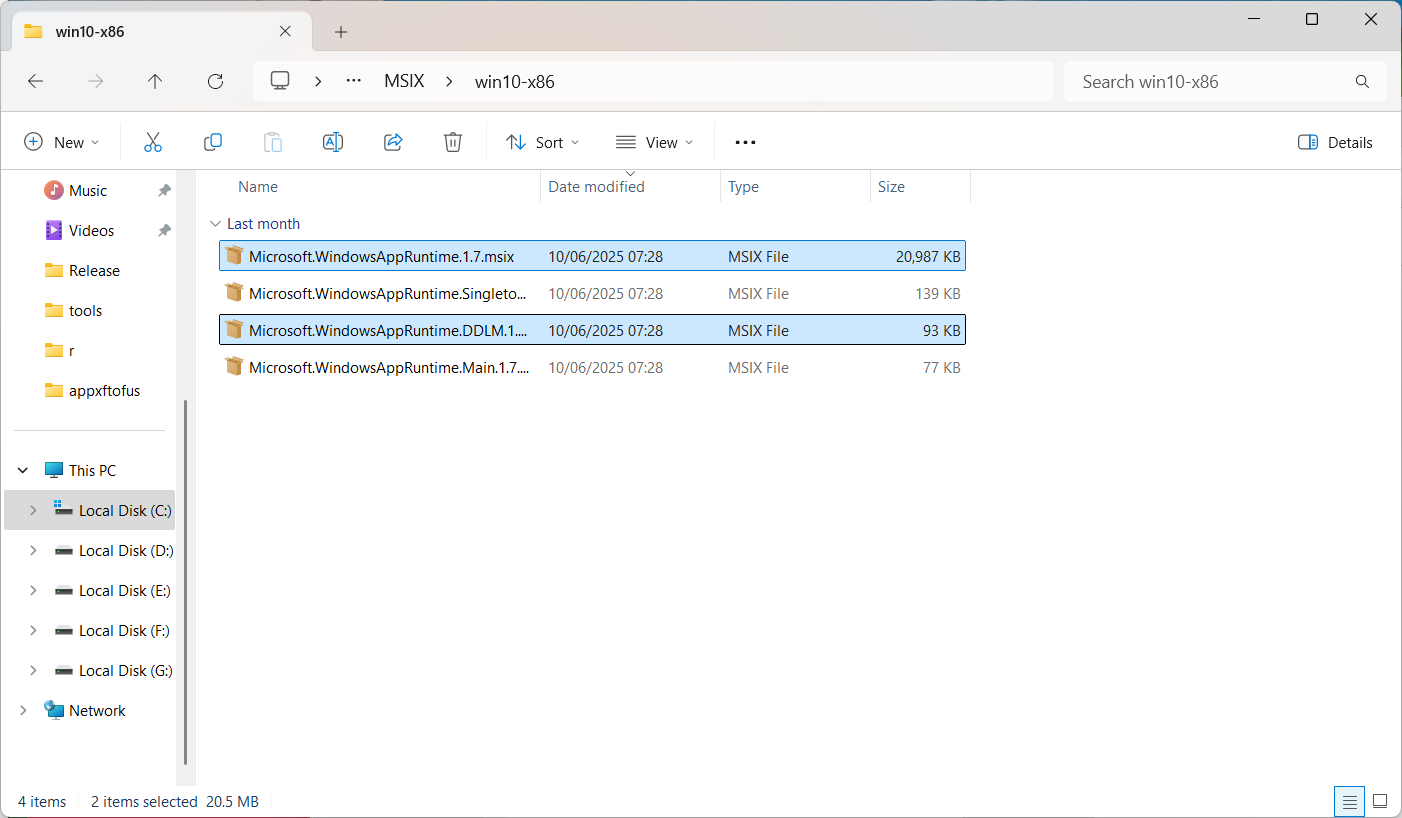Viewport: 1402px width, 818px height.
Task: Share the selected files
Action: point(392,142)
